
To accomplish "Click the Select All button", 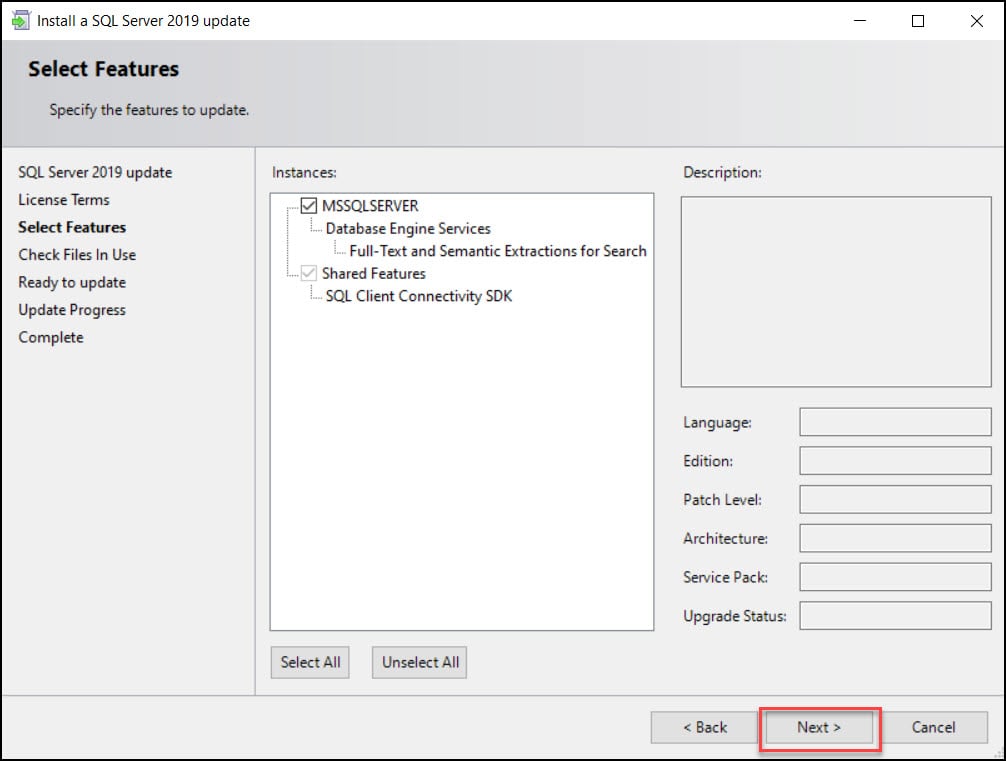I will 310,662.
